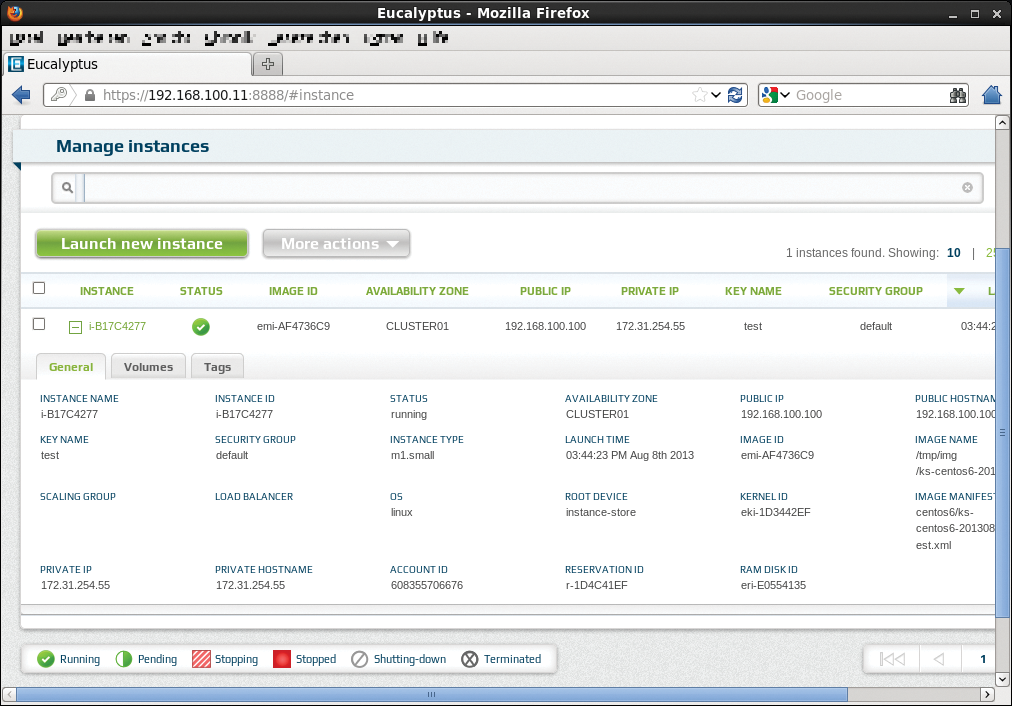1012x706 pixels.
Task: Click the green sort arrow in table header
Action: pyautogui.click(x=959, y=291)
